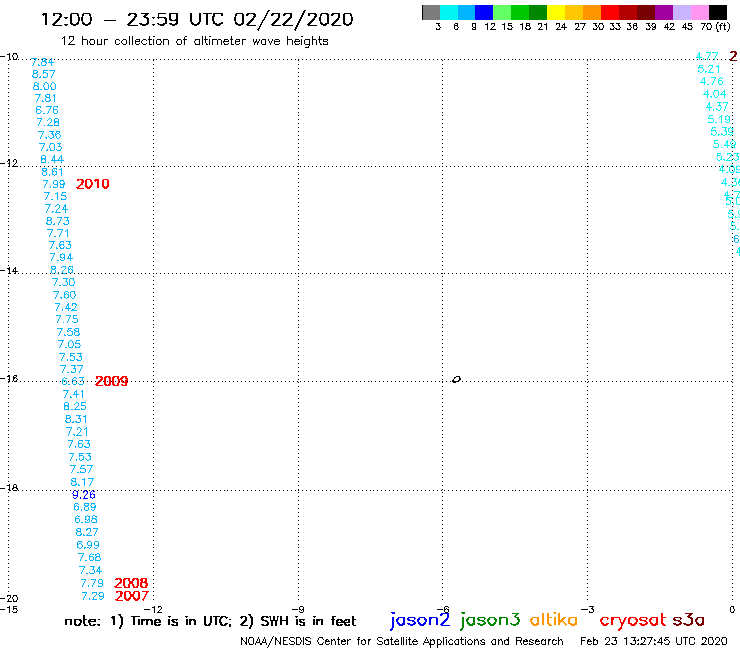The image size is (740, 650).
Task: Click the cyan 5.19 wave height value
Action: click(719, 119)
